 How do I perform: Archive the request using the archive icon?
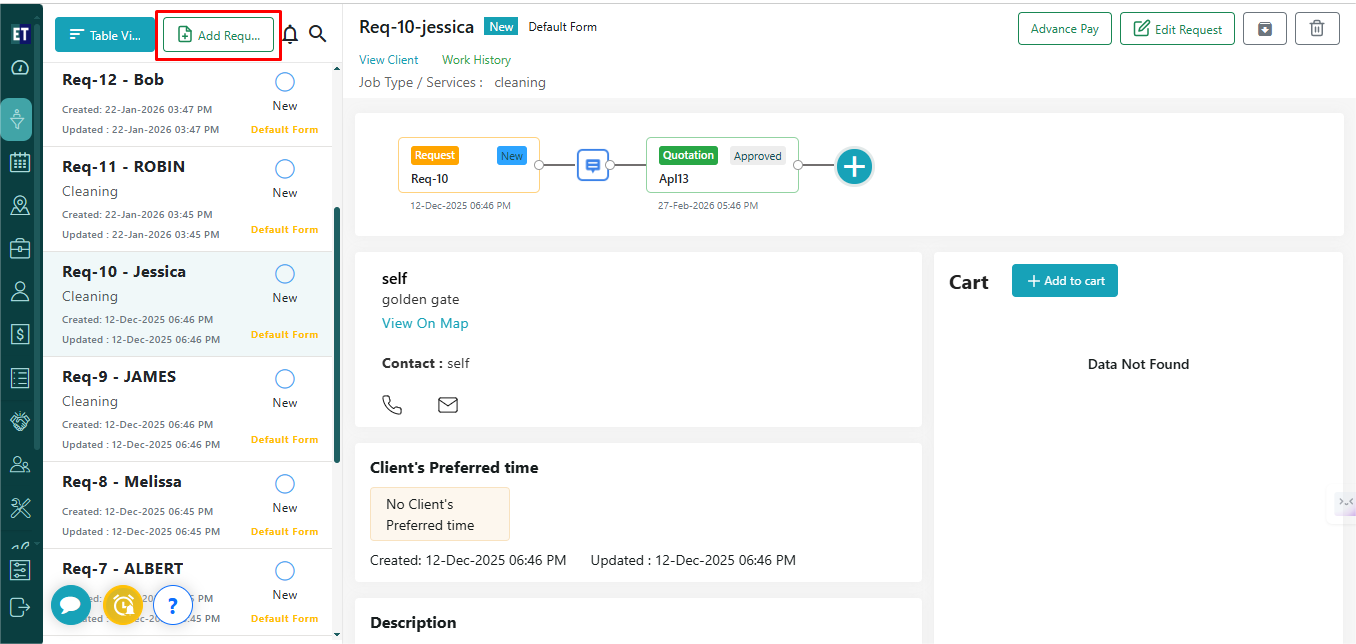point(1265,29)
